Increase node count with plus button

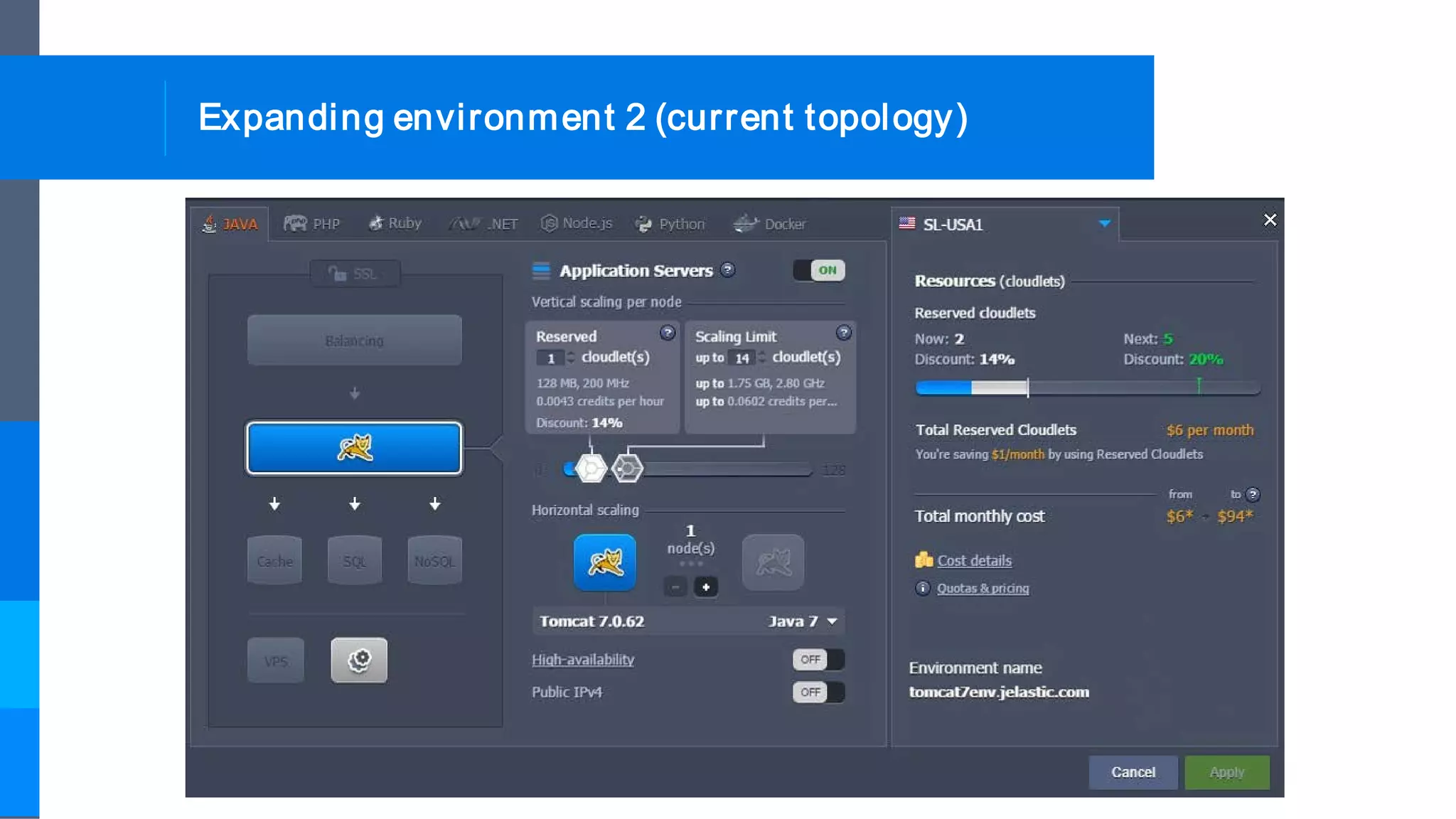(x=706, y=587)
